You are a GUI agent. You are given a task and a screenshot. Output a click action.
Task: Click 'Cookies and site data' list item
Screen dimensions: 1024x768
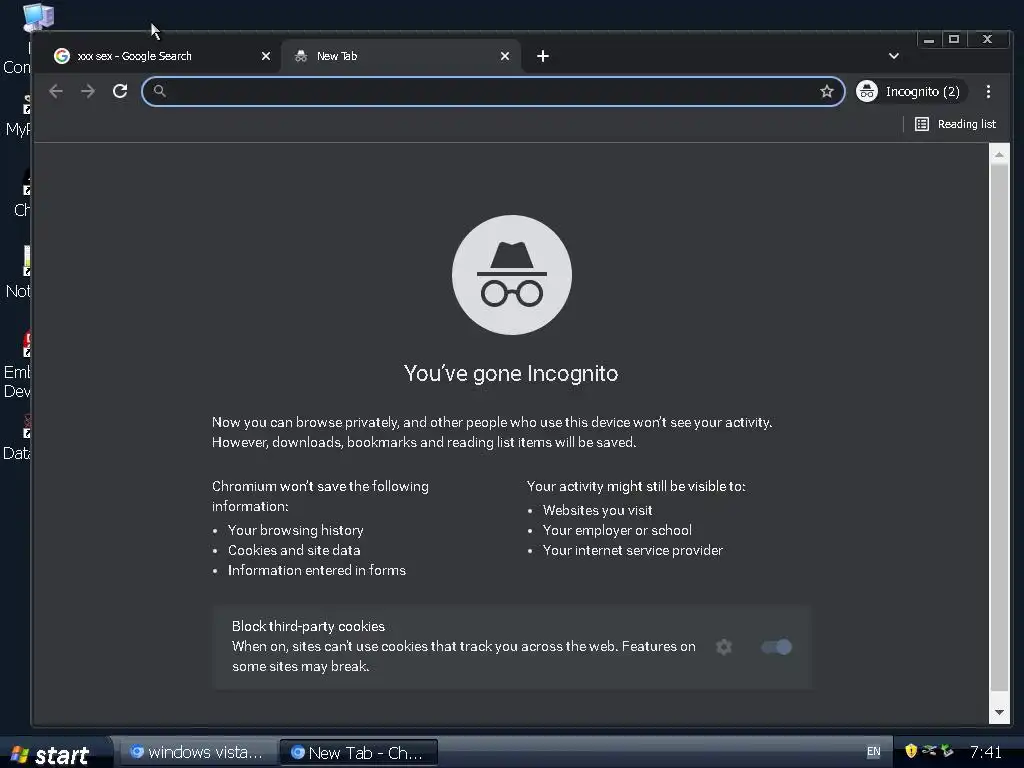294,551
